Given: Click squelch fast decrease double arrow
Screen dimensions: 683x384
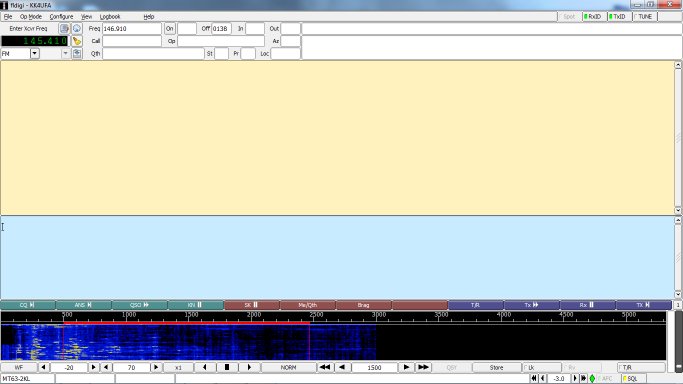Looking at the screenshot, I should [x=534, y=379].
